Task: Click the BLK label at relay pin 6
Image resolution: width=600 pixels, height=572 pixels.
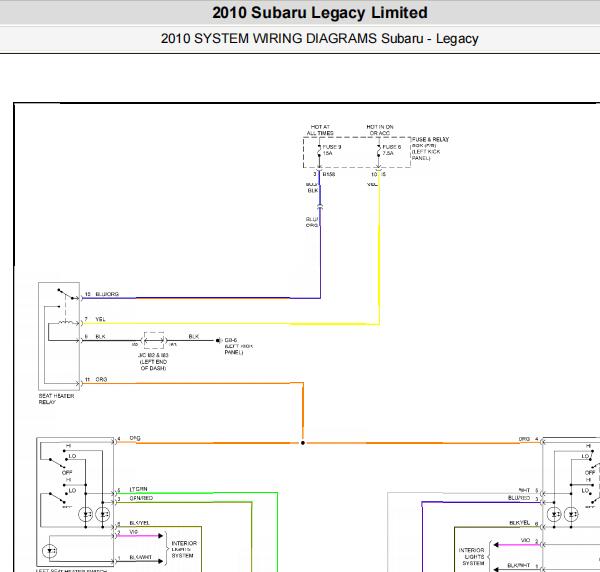Action: click(x=100, y=337)
